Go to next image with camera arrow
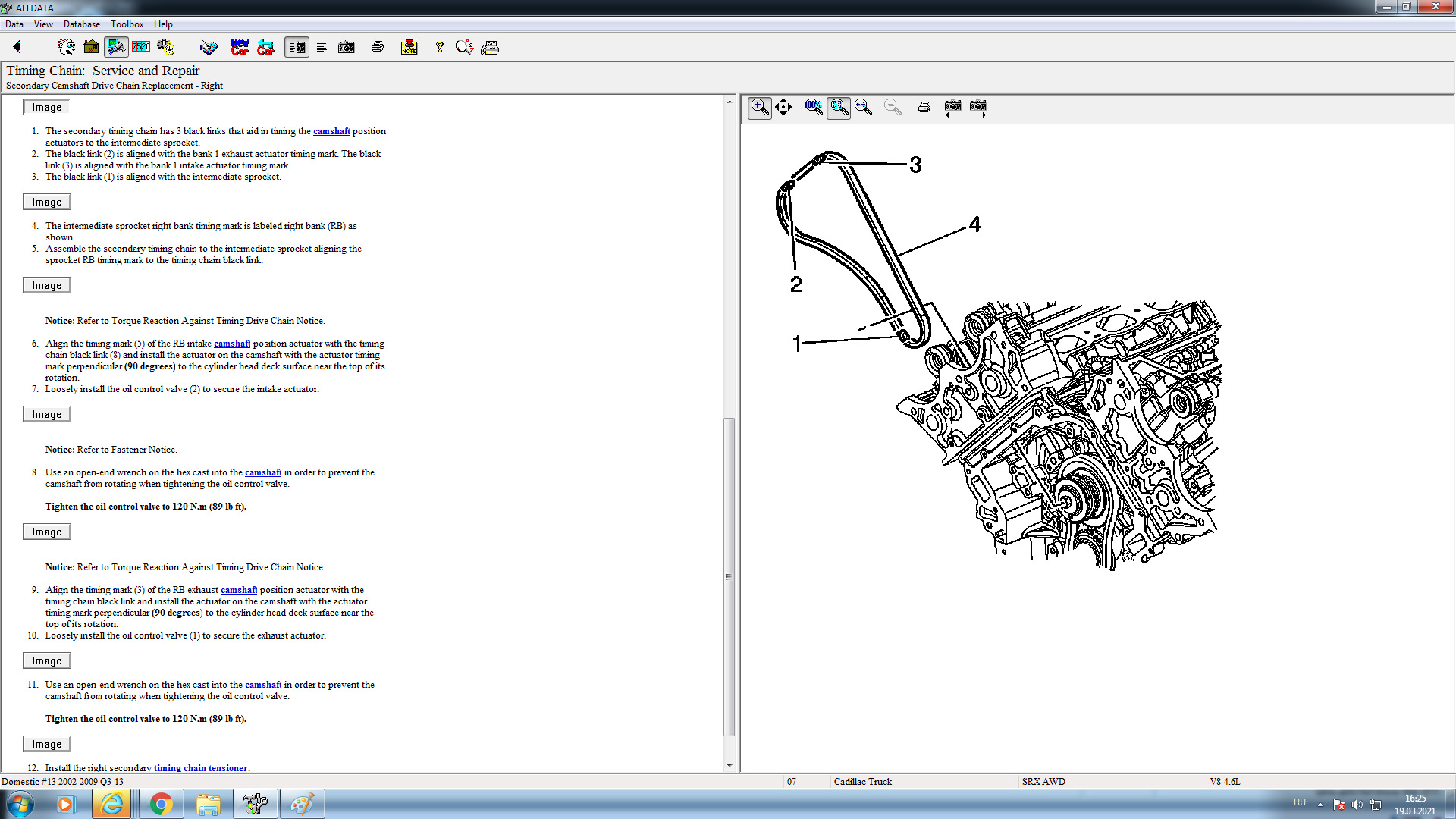This screenshot has width=1456, height=819. pos(978,107)
